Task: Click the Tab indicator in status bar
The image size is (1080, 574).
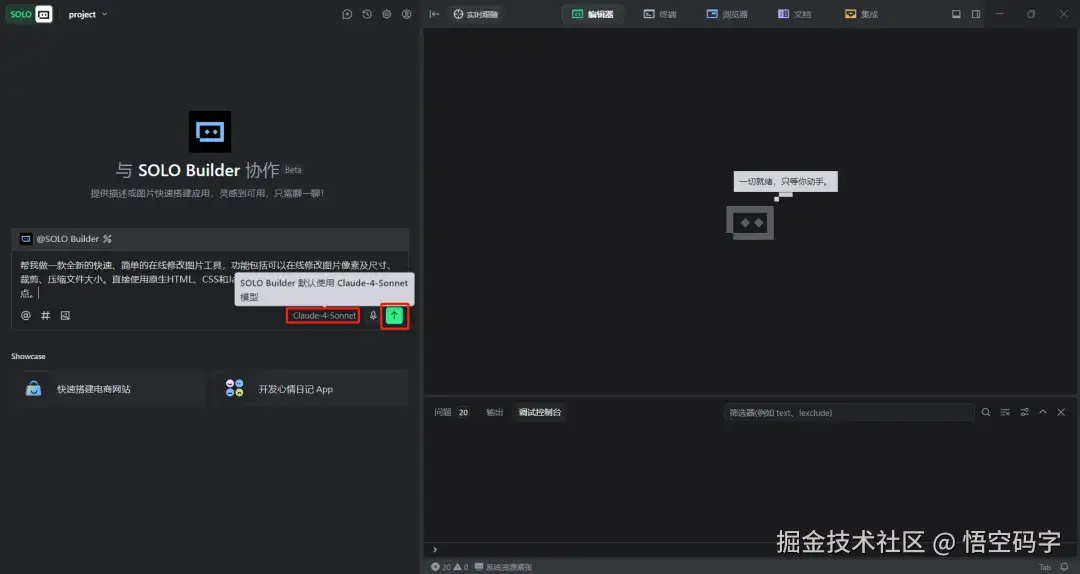Action: coord(1045,567)
